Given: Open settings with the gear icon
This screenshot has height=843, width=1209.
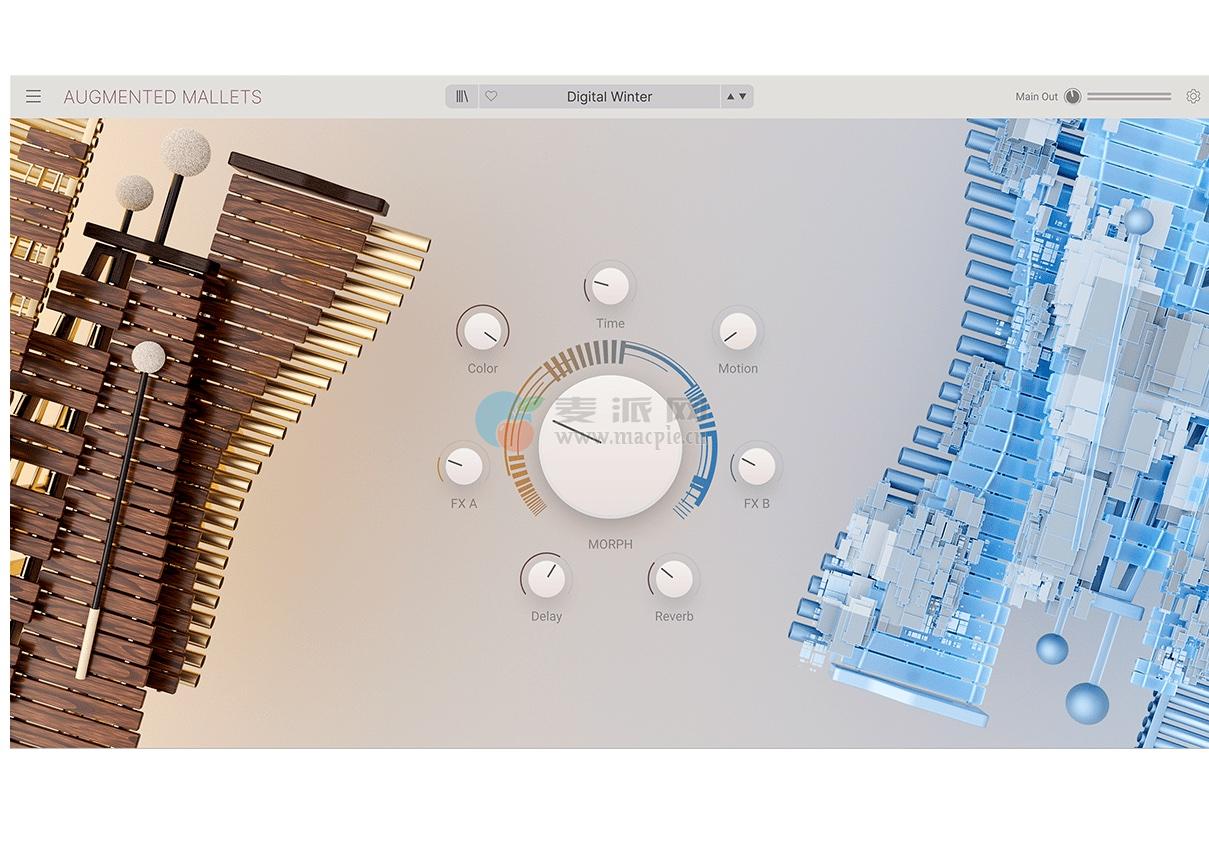Looking at the screenshot, I should tap(1193, 97).
